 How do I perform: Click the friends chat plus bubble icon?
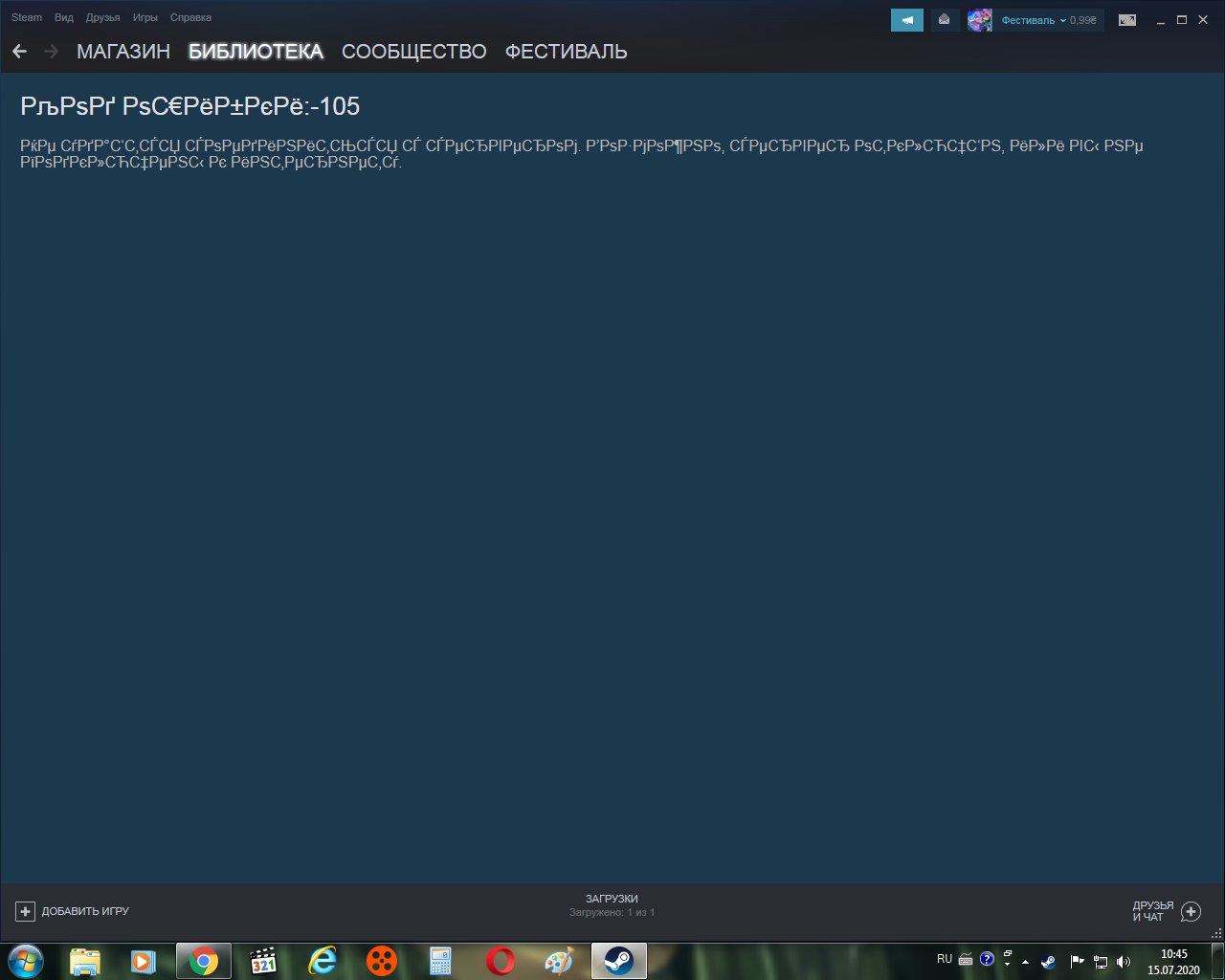tap(1191, 912)
